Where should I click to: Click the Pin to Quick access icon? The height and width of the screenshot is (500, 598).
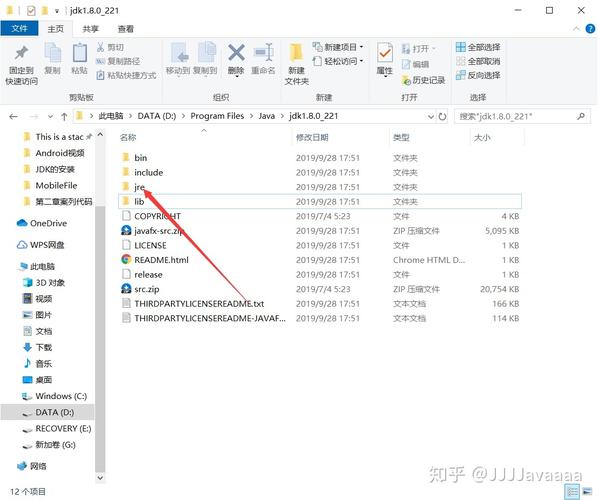click(x=21, y=53)
